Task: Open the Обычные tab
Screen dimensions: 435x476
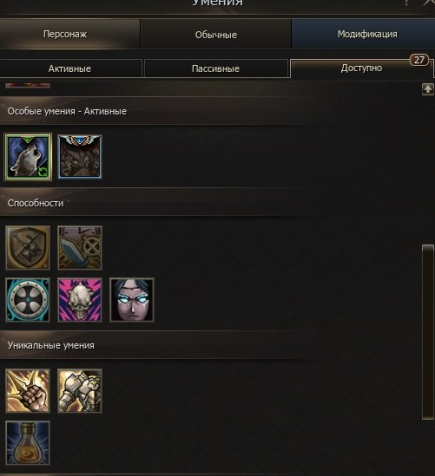Action: tap(216, 34)
